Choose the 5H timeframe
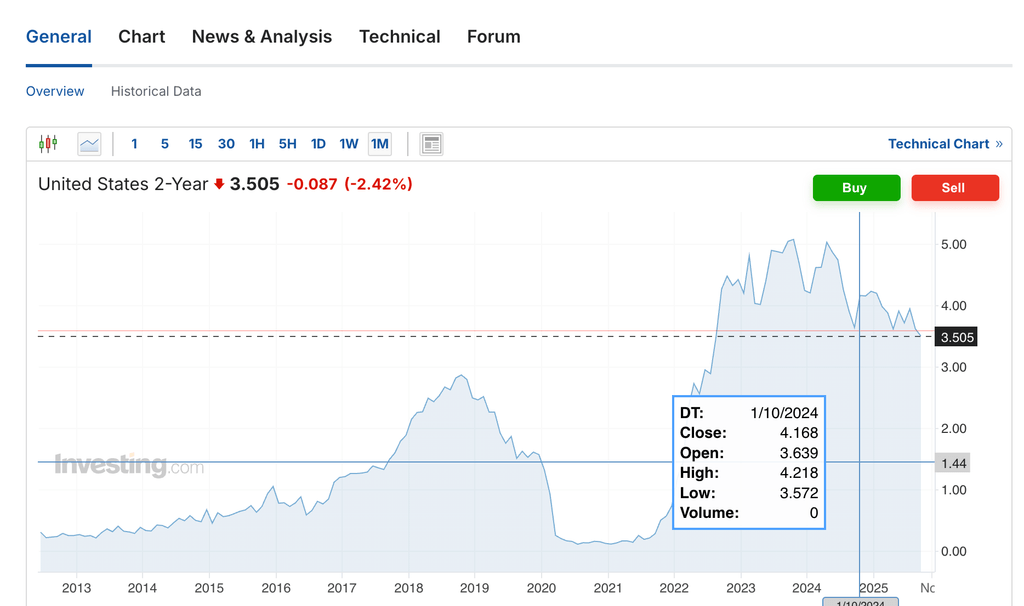The height and width of the screenshot is (606, 1024). click(x=287, y=144)
